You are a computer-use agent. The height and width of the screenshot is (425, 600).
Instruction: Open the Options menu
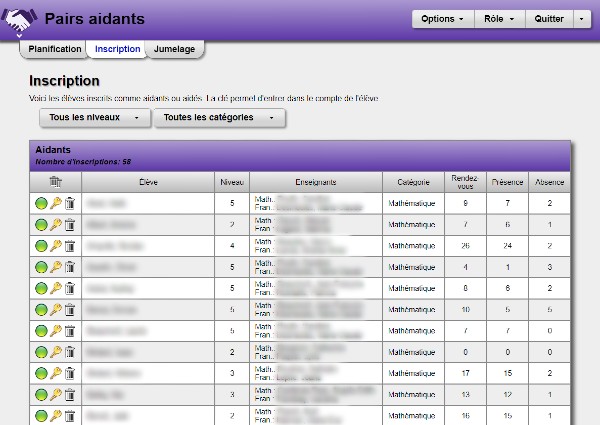coord(442,19)
